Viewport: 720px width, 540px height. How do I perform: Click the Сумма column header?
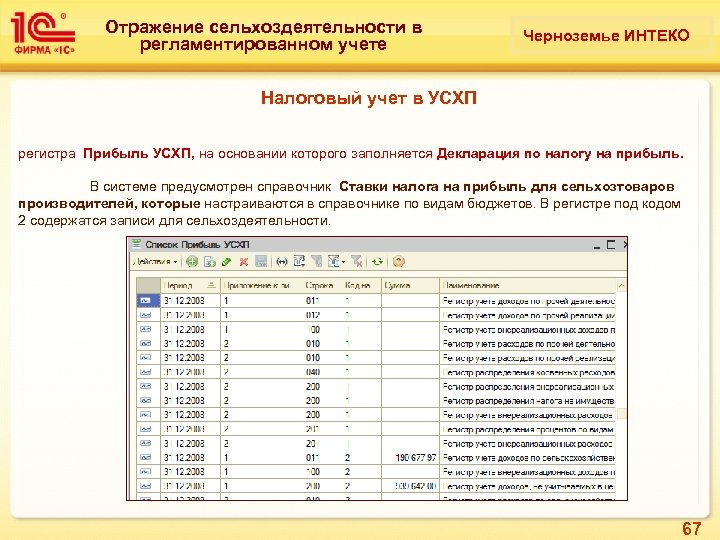tap(410, 285)
